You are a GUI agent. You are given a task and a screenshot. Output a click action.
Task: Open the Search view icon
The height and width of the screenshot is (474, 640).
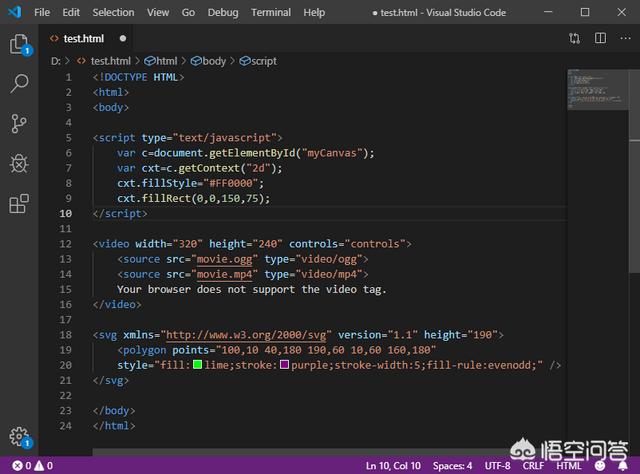(19, 83)
